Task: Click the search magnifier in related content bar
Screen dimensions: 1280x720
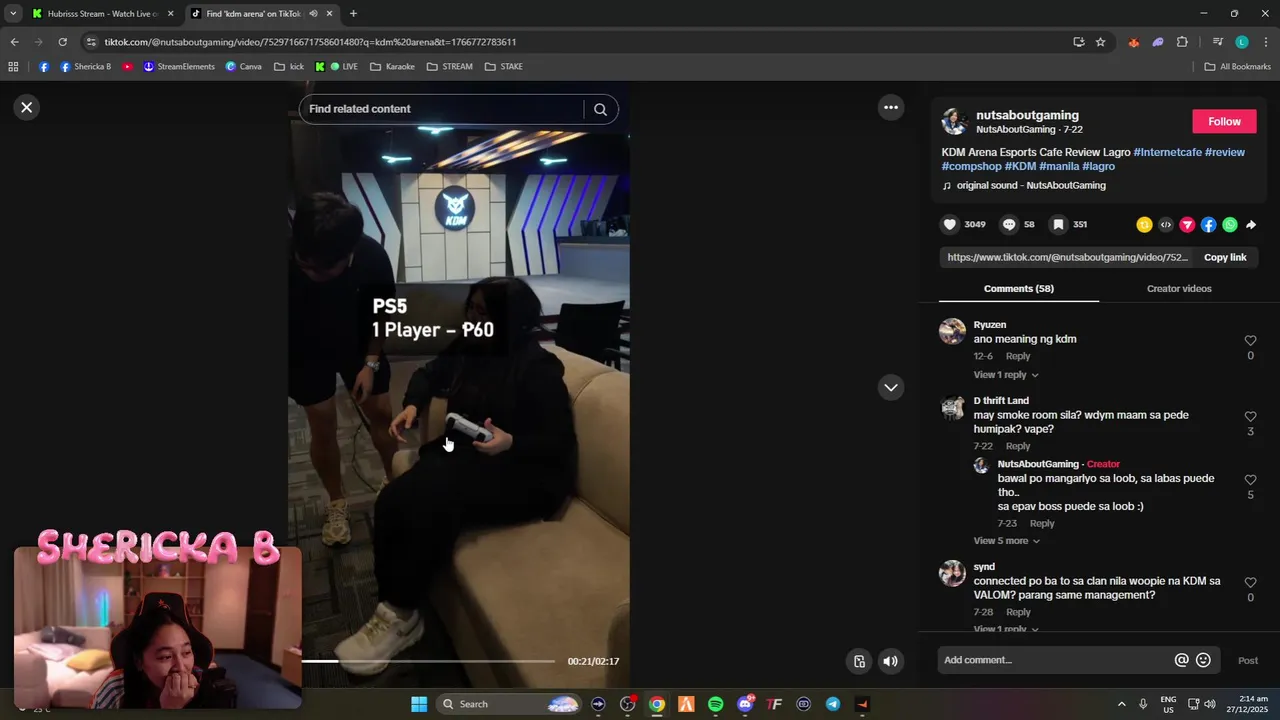Action: coord(600,109)
